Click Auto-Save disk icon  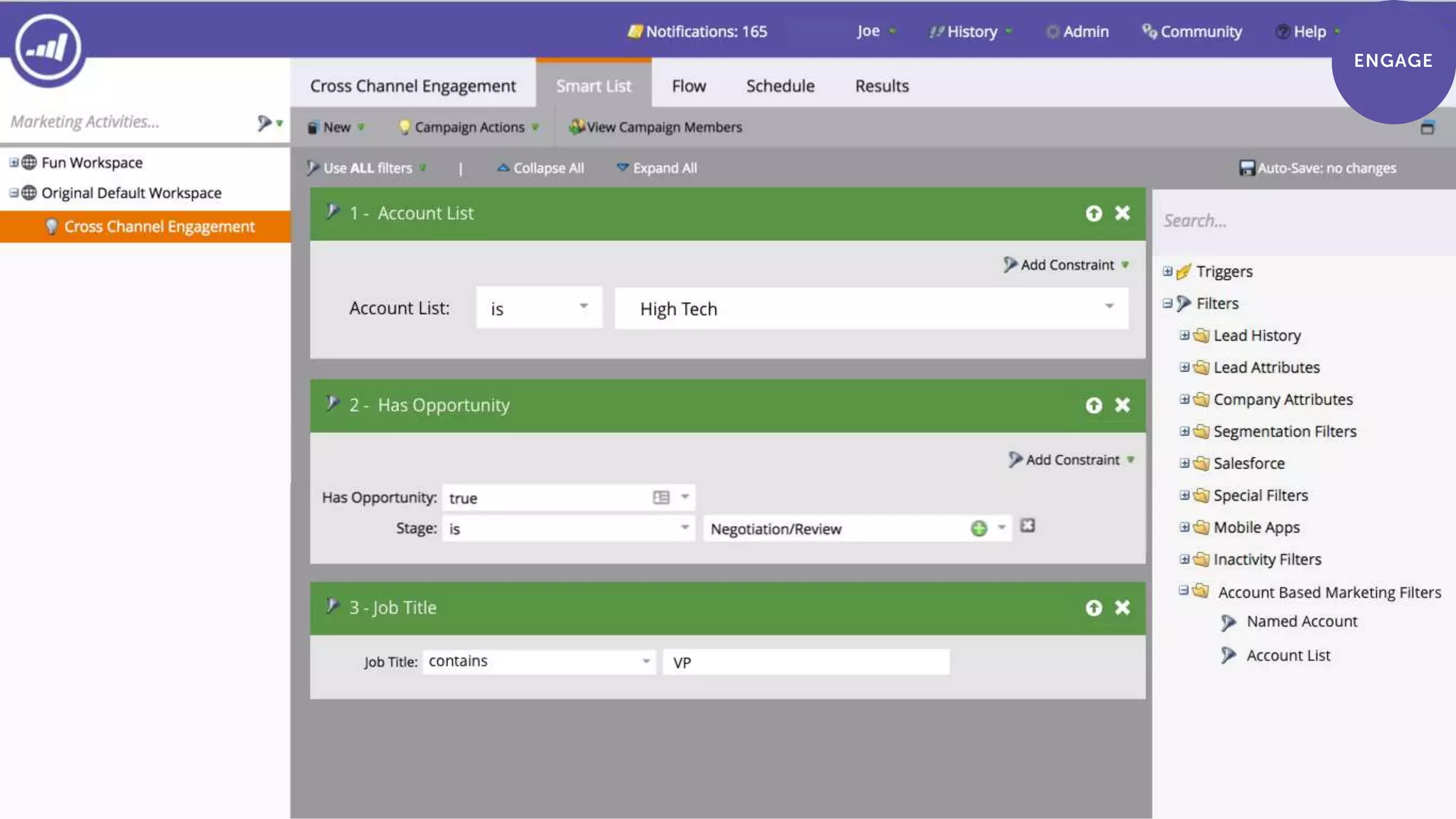pos(1246,168)
